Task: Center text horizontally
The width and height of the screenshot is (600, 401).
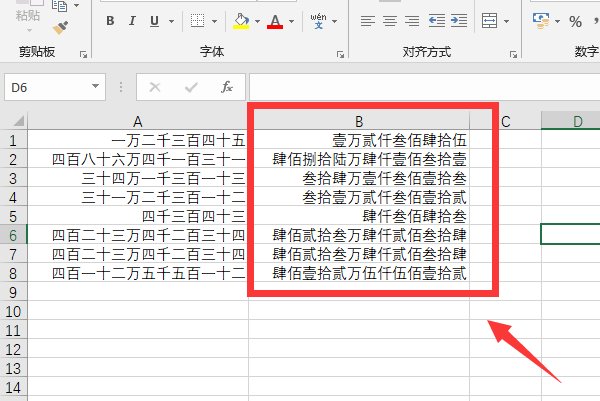Action: tap(390, 21)
